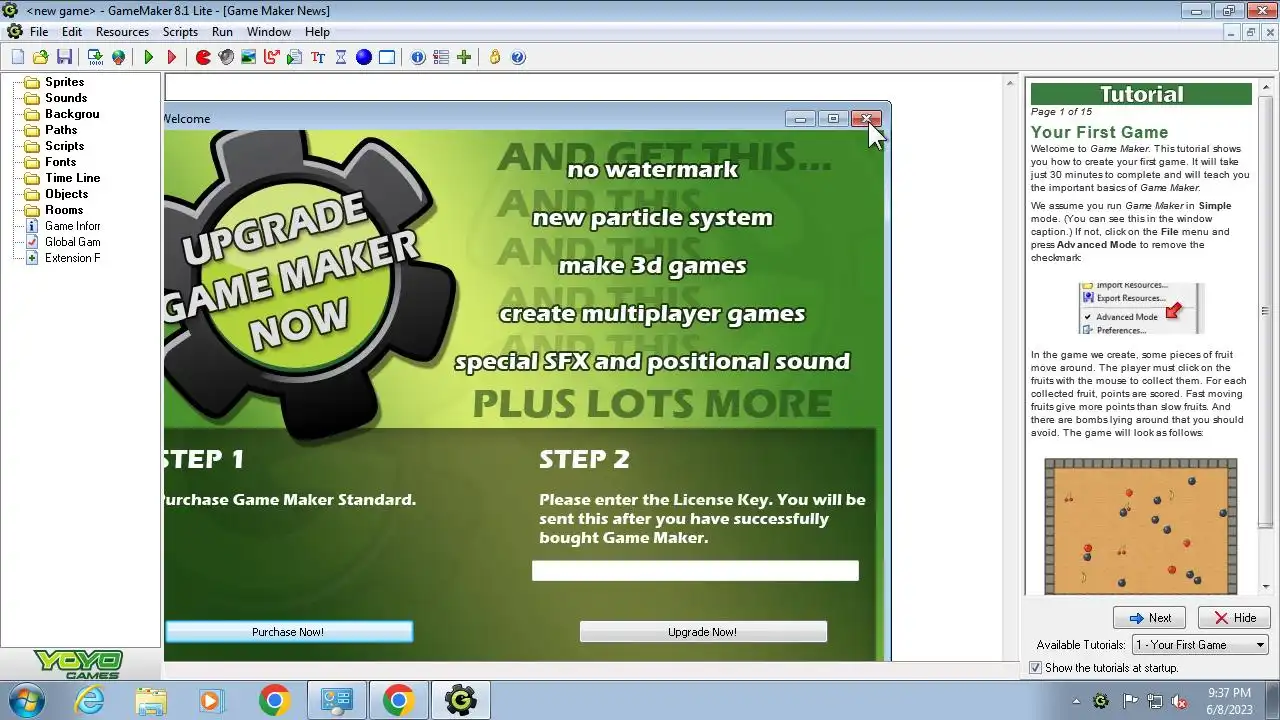Open the Run menu
The height and width of the screenshot is (720, 1280).
click(222, 32)
